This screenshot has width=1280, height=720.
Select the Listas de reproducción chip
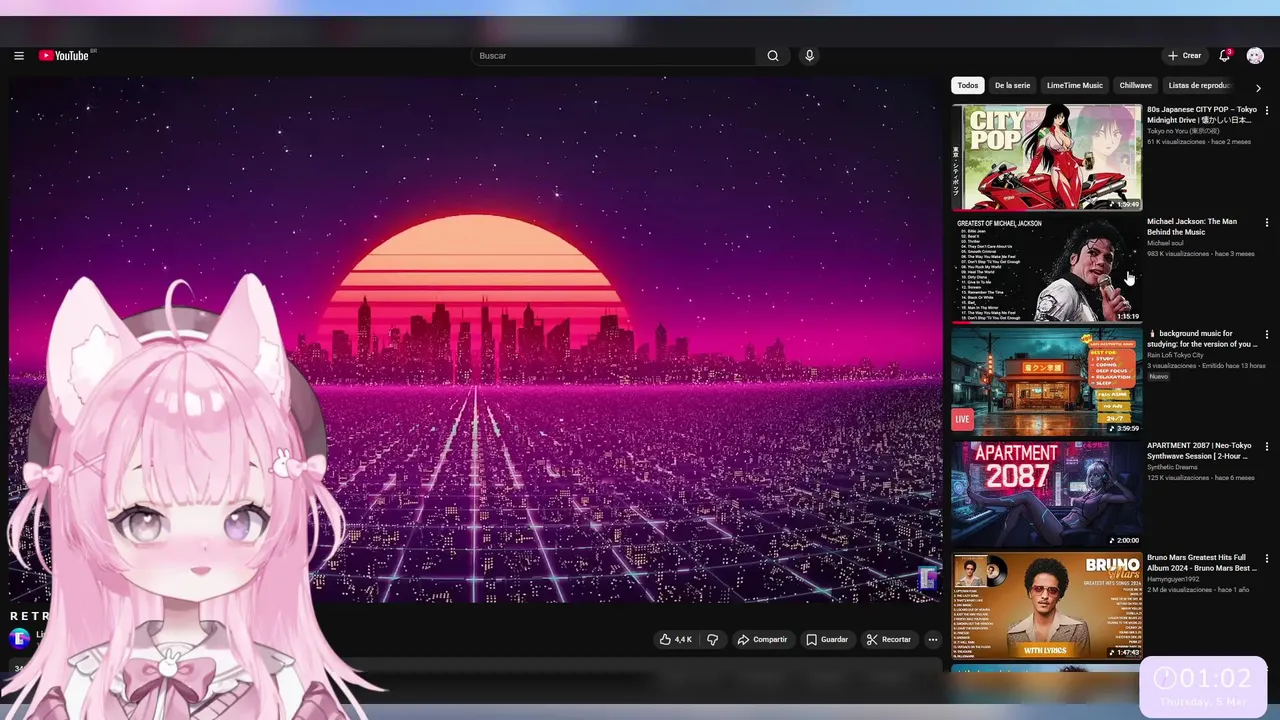coord(1199,86)
